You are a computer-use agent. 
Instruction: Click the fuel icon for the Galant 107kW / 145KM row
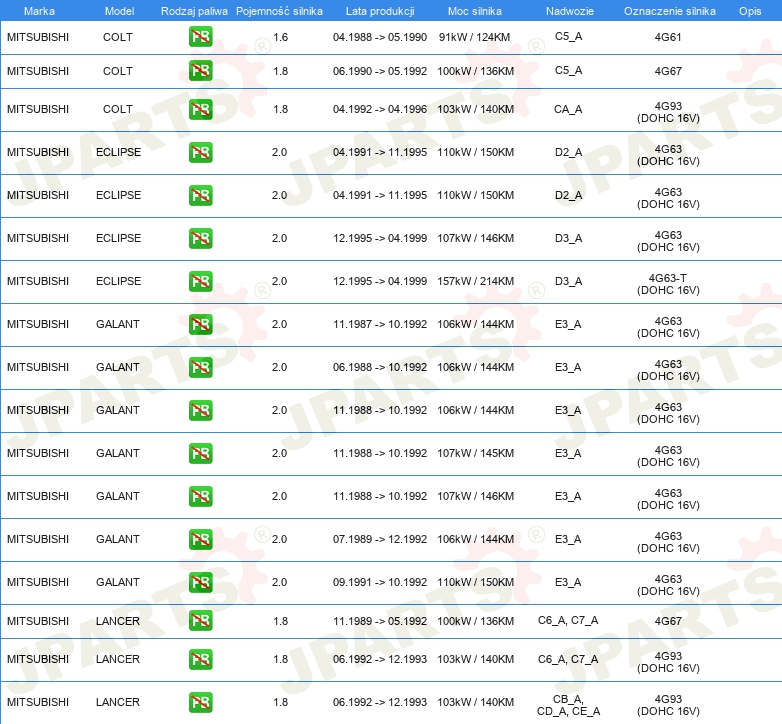click(200, 454)
